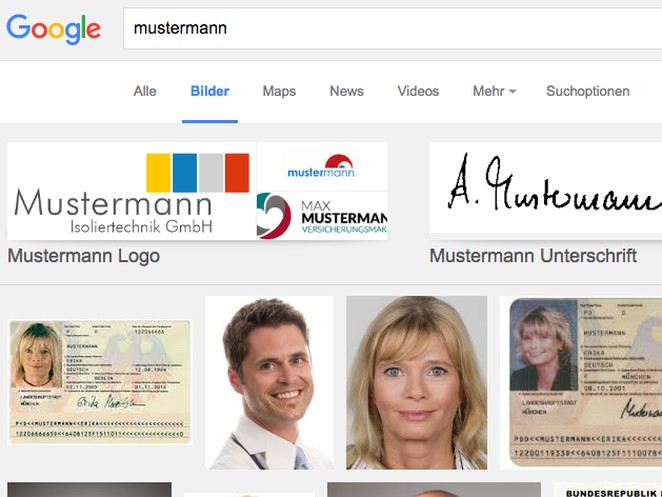Click the beige sample ID card thumbnail
This screenshot has height=497, width=662.
581,382
